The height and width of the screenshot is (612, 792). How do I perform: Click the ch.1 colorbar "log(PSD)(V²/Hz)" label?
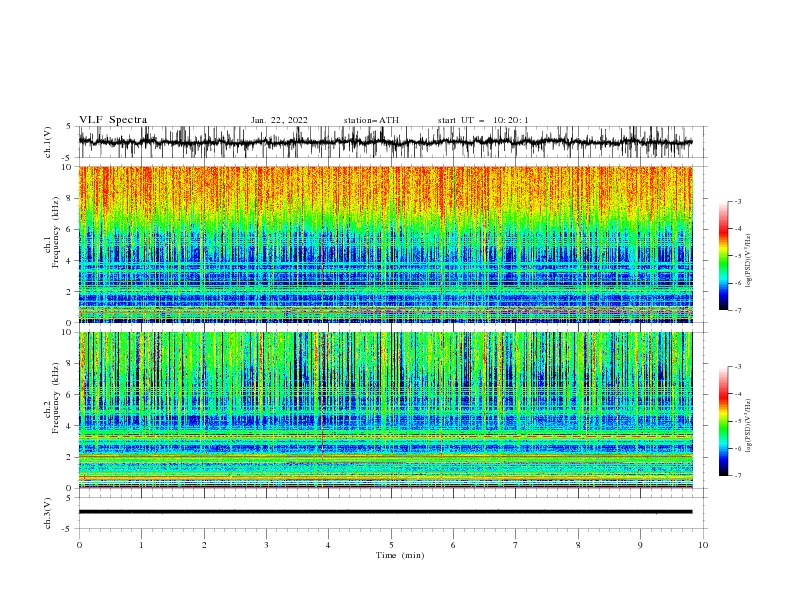pos(749,261)
